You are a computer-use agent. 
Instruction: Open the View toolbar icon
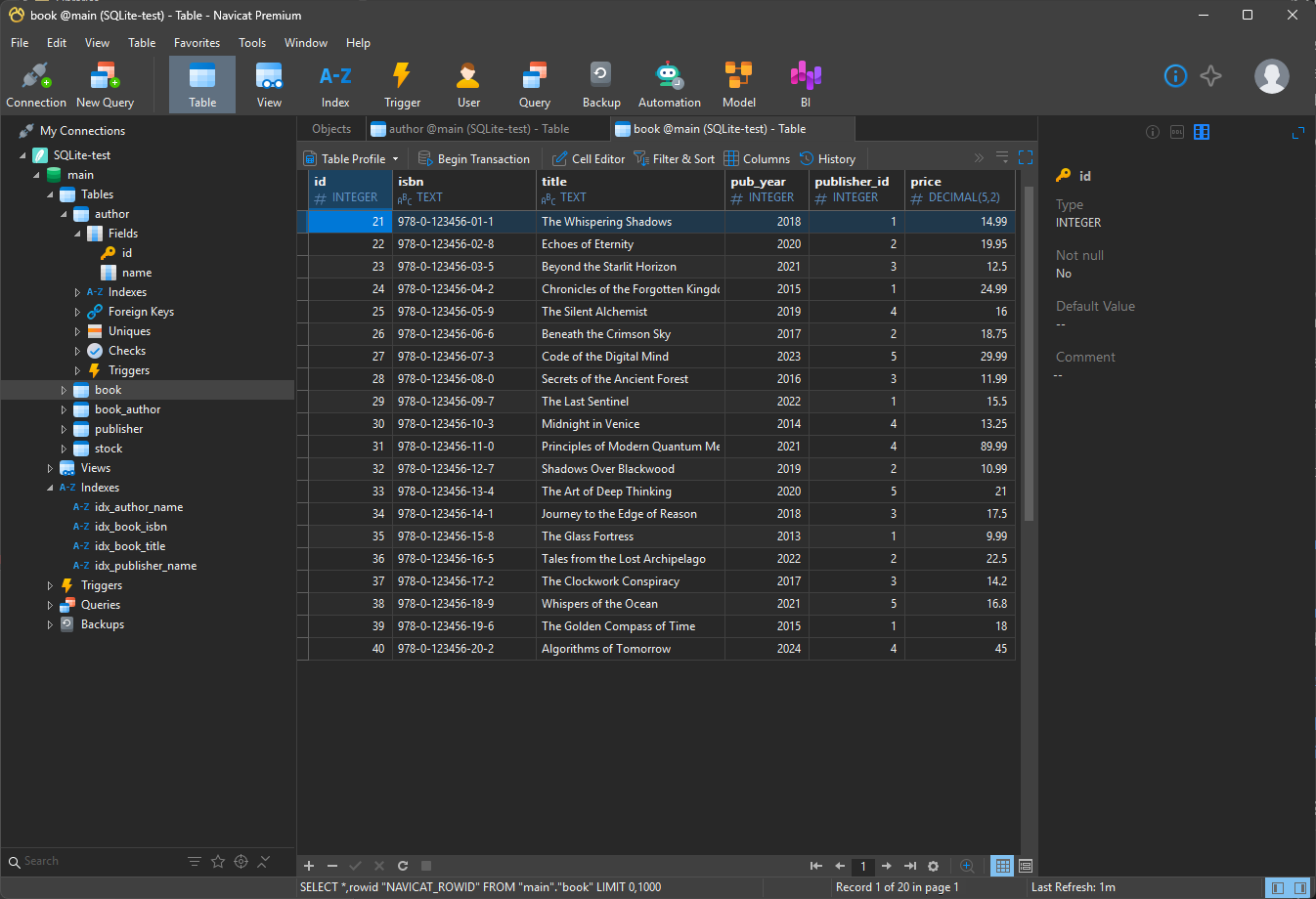point(269,85)
